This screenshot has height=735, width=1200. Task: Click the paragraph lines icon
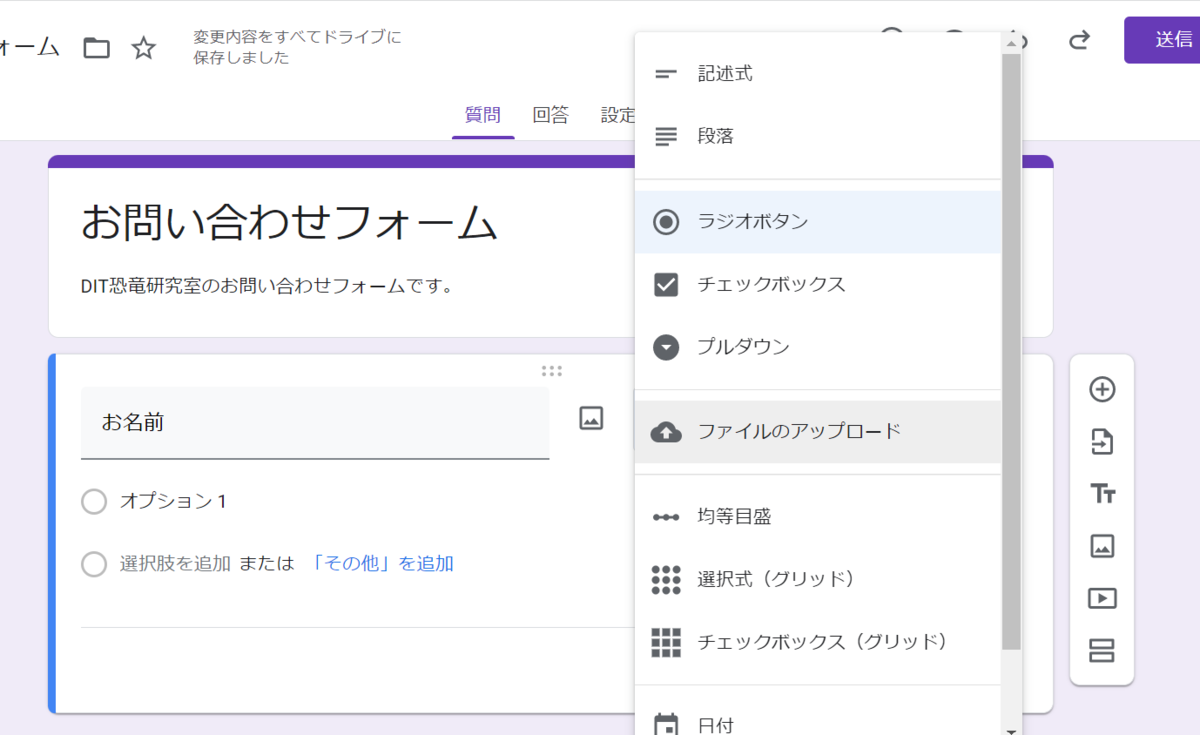pyautogui.click(x=666, y=137)
